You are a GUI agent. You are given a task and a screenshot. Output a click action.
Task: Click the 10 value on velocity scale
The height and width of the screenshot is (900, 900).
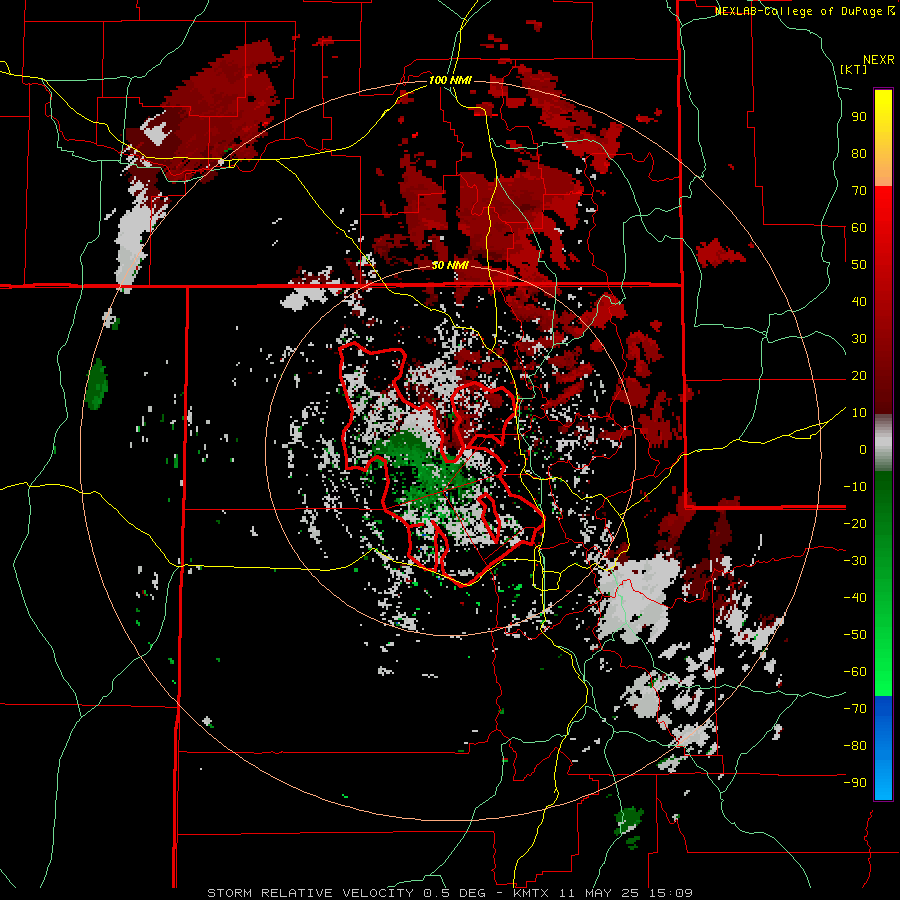point(859,413)
